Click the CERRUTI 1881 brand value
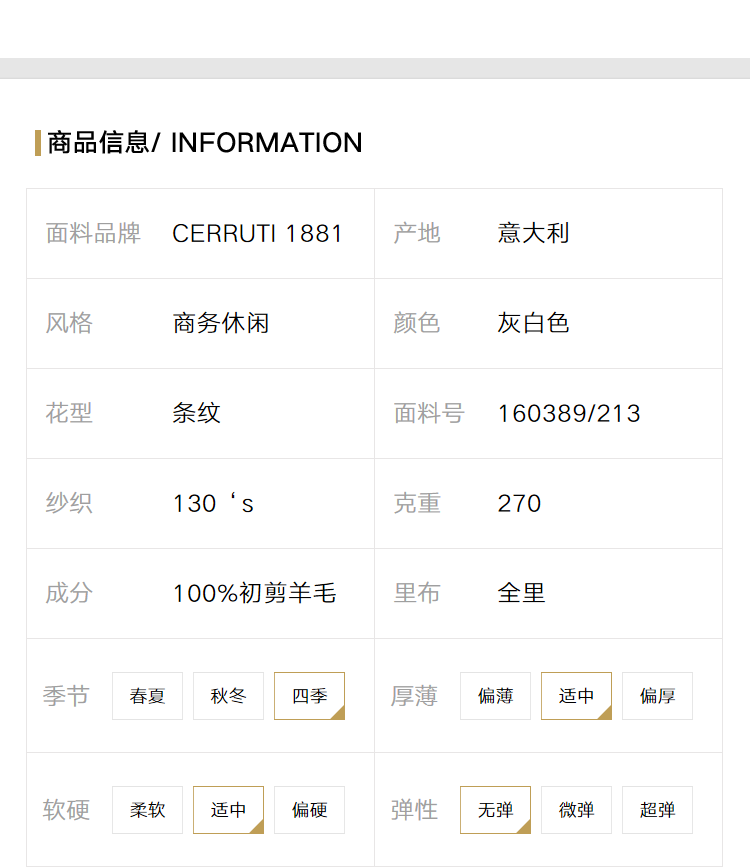The height and width of the screenshot is (867, 750). (x=257, y=233)
